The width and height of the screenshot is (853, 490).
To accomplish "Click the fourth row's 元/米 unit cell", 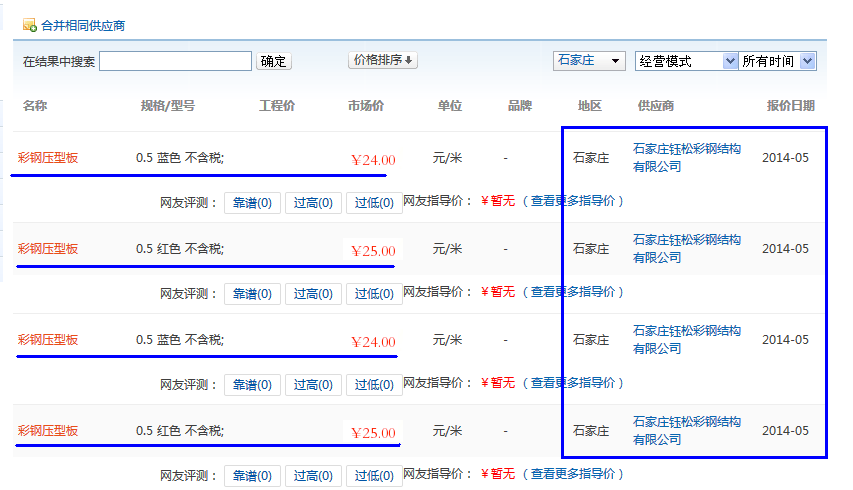I will 447,430.
